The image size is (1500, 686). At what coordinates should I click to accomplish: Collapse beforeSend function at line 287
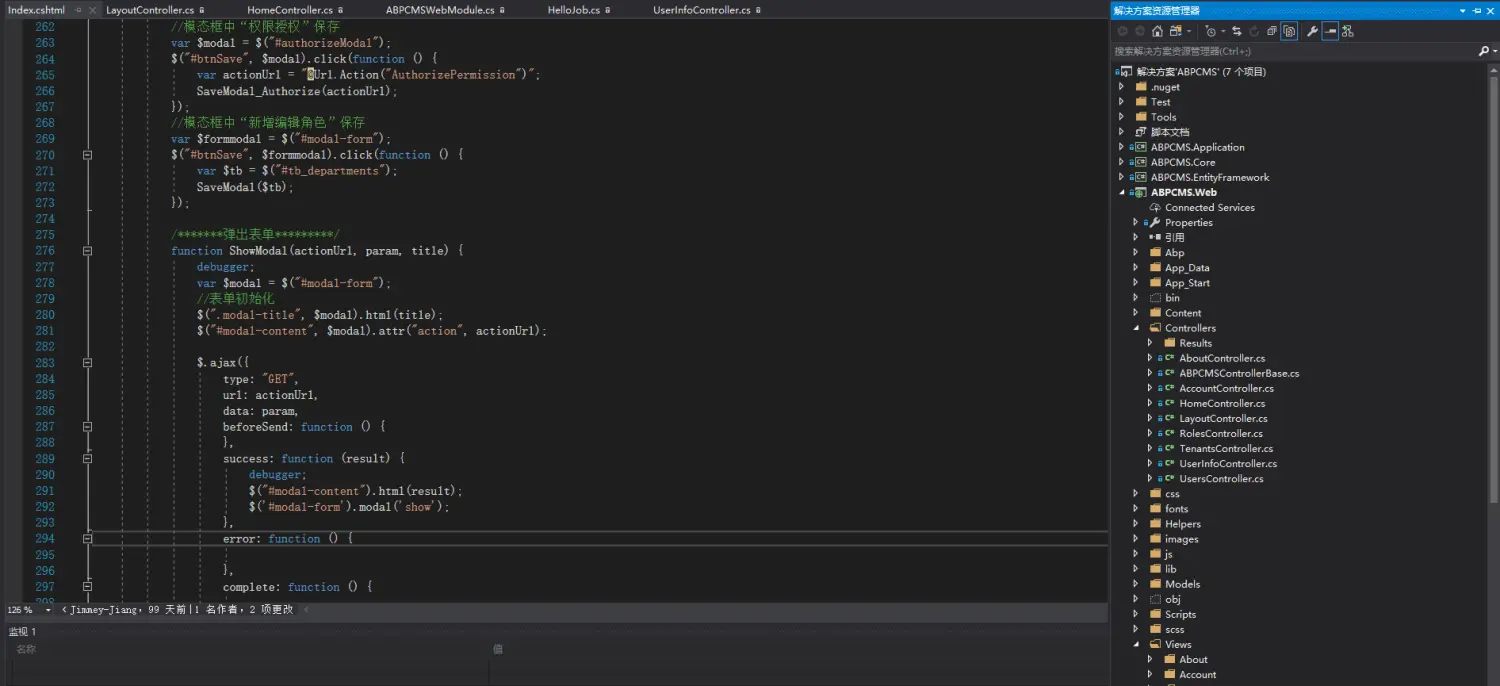[x=87, y=427]
